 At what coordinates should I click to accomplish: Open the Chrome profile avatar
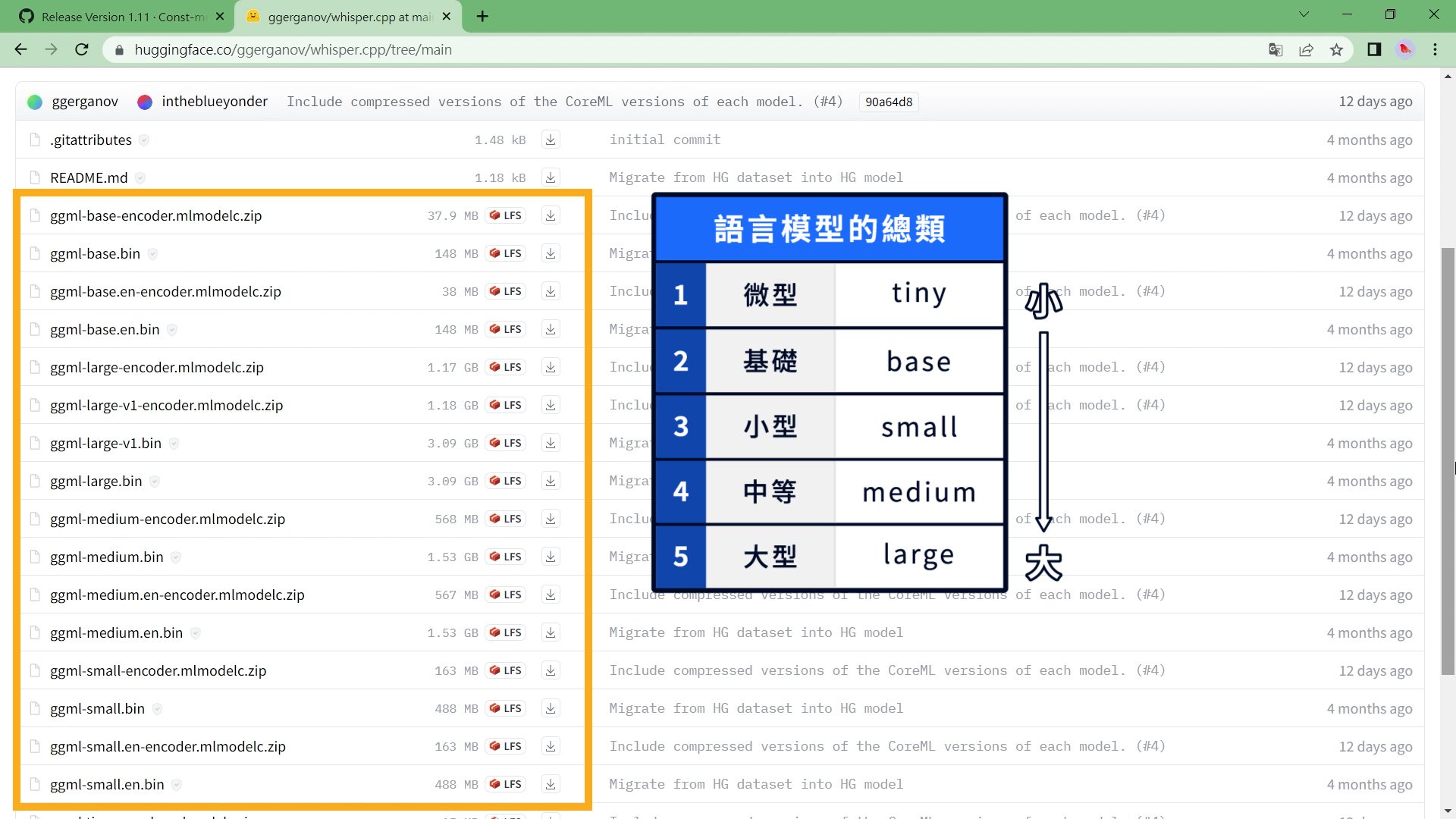tap(1405, 49)
